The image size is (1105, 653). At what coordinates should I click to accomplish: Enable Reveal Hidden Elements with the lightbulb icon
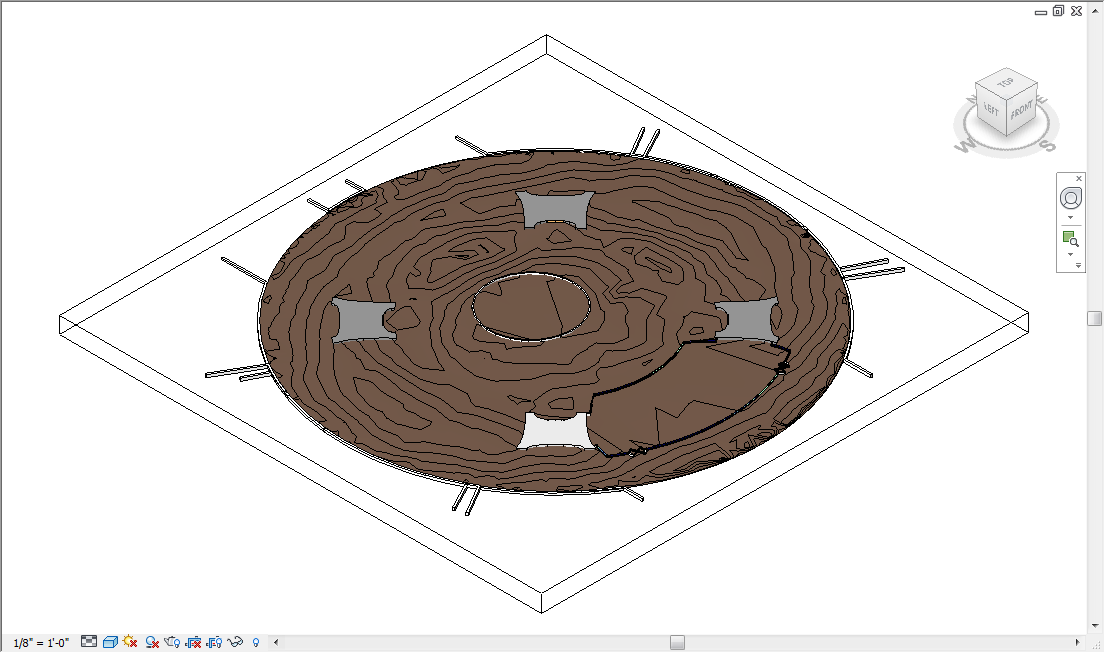[x=255, y=643]
